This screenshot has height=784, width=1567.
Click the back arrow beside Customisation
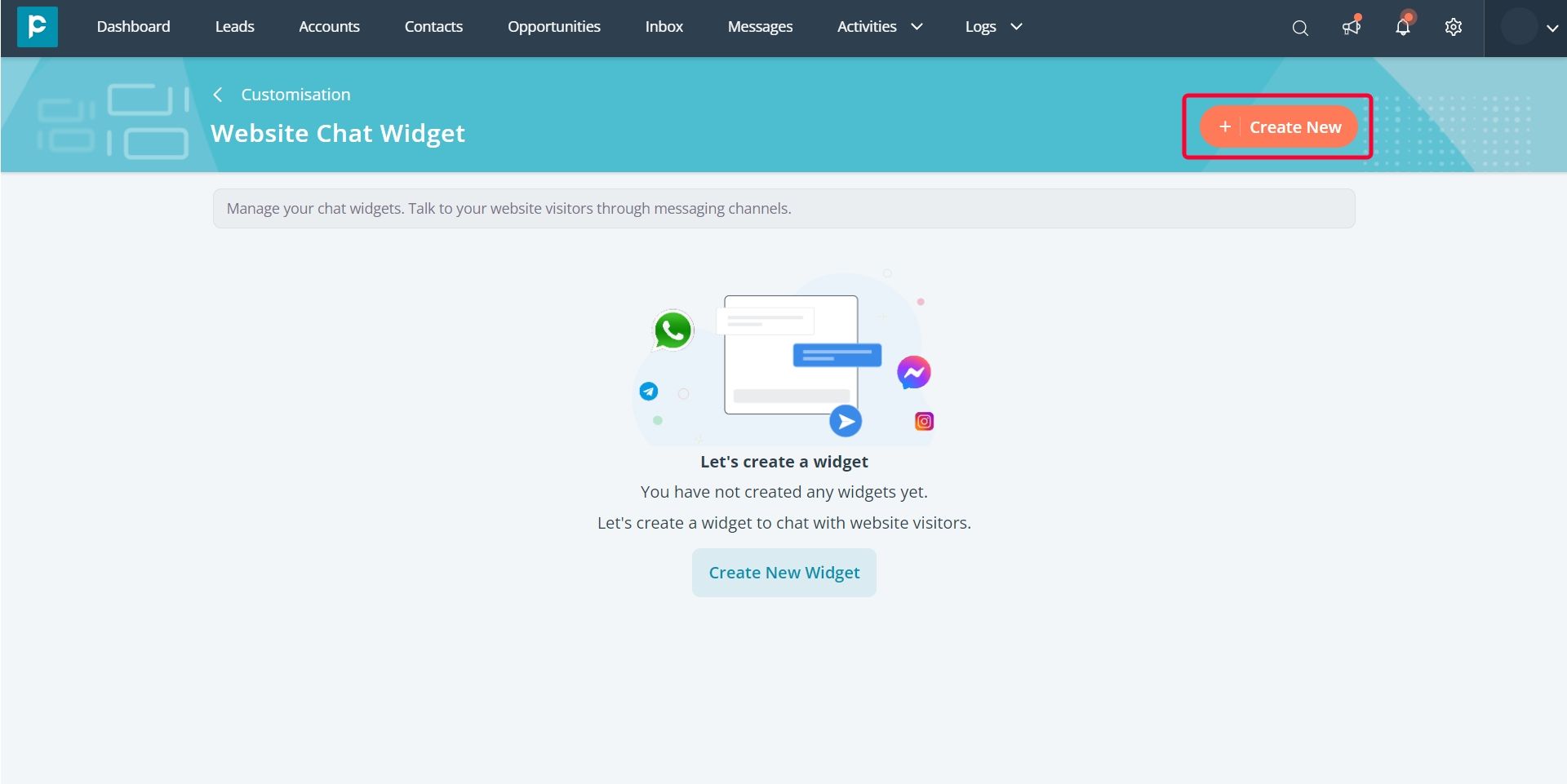pos(218,95)
